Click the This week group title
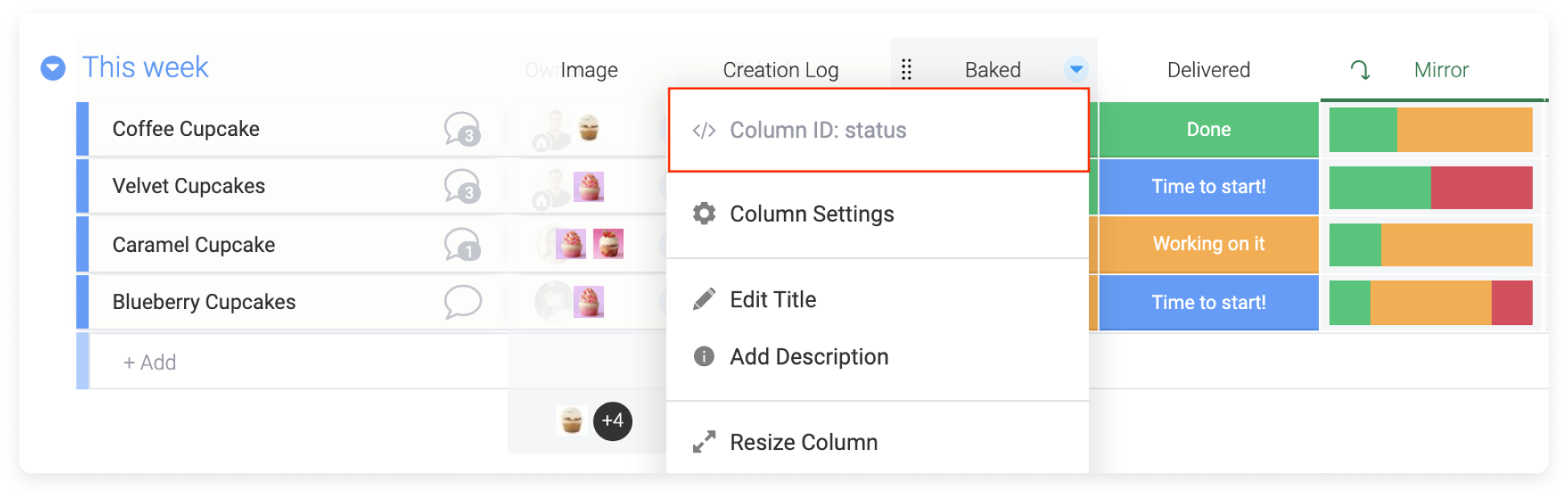The image size is (1568, 499). (145, 68)
